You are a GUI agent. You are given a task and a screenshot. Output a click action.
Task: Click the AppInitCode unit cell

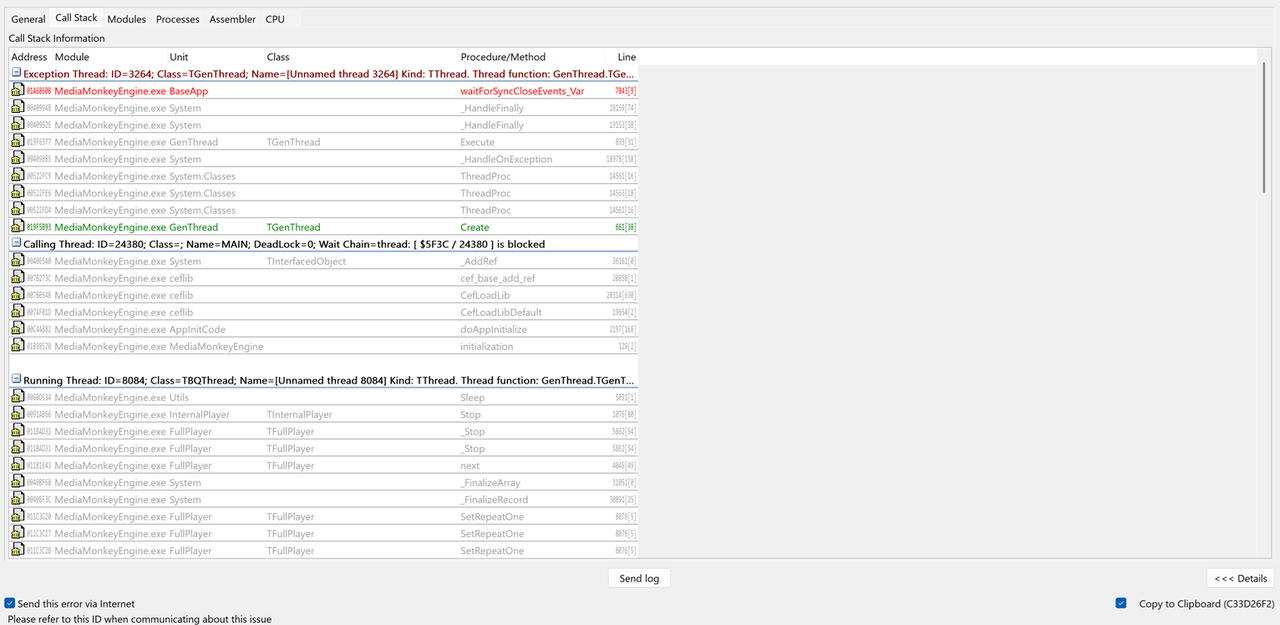[x=197, y=329]
